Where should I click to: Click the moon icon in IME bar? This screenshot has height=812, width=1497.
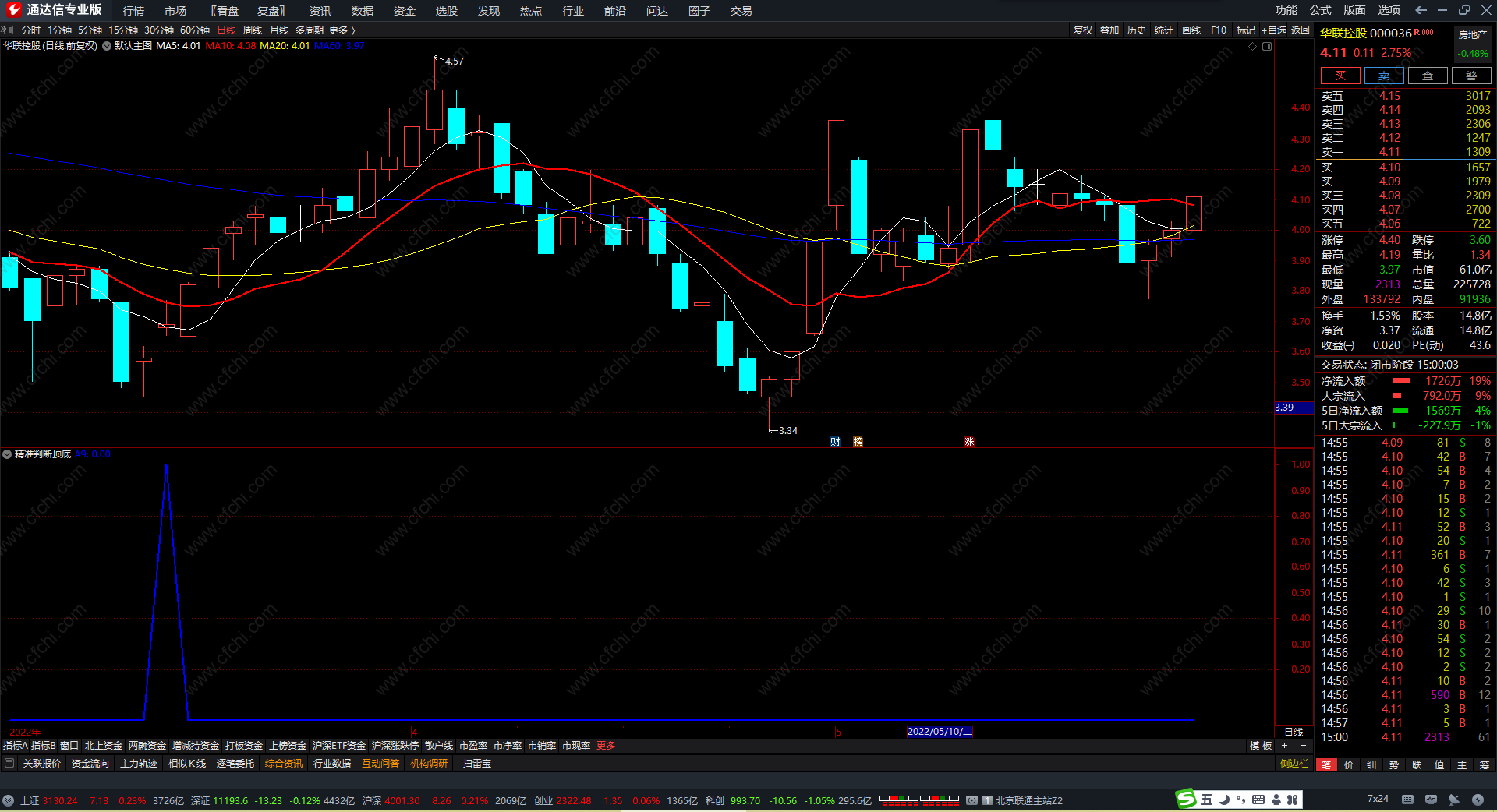tap(1224, 800)
